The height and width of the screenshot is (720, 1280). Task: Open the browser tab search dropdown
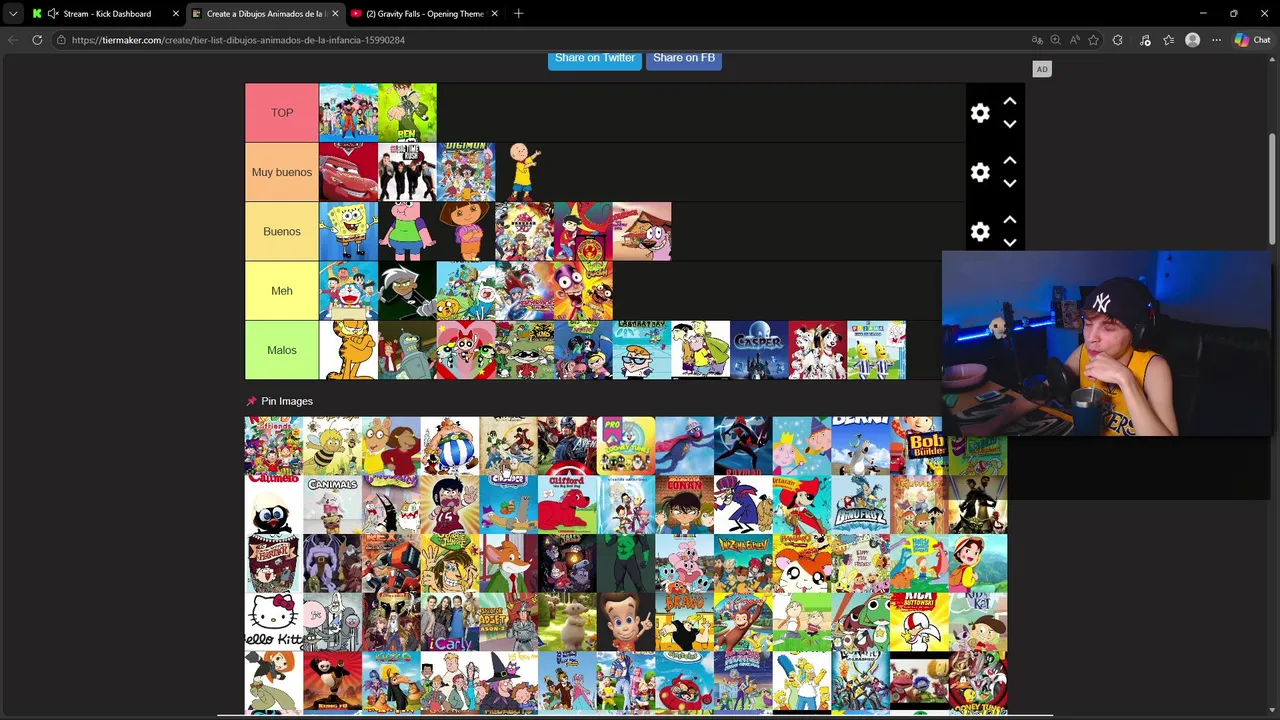(x=13, y=14)
